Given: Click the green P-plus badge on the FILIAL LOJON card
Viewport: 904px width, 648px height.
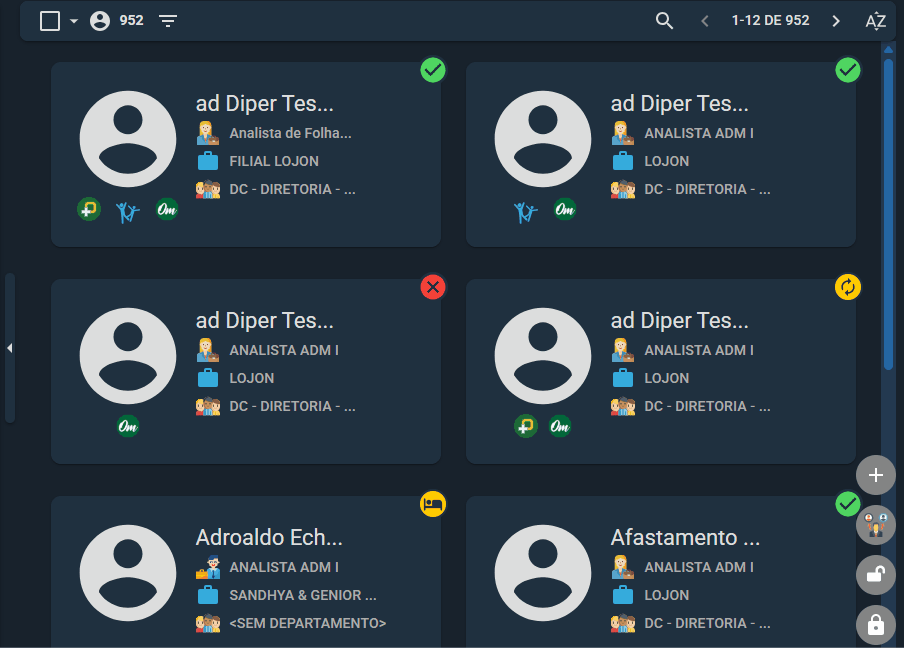Looking at the screenshot, I should [89, 209].
